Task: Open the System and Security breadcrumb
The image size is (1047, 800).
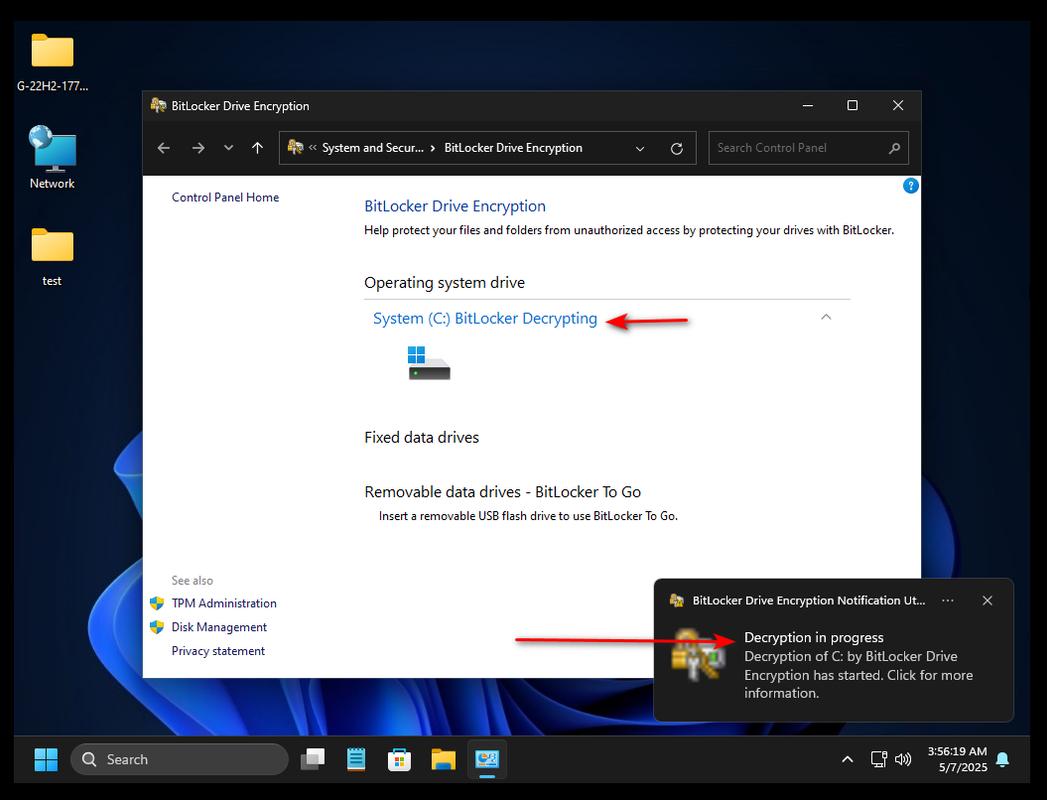Action: click(x=373, y=148)
